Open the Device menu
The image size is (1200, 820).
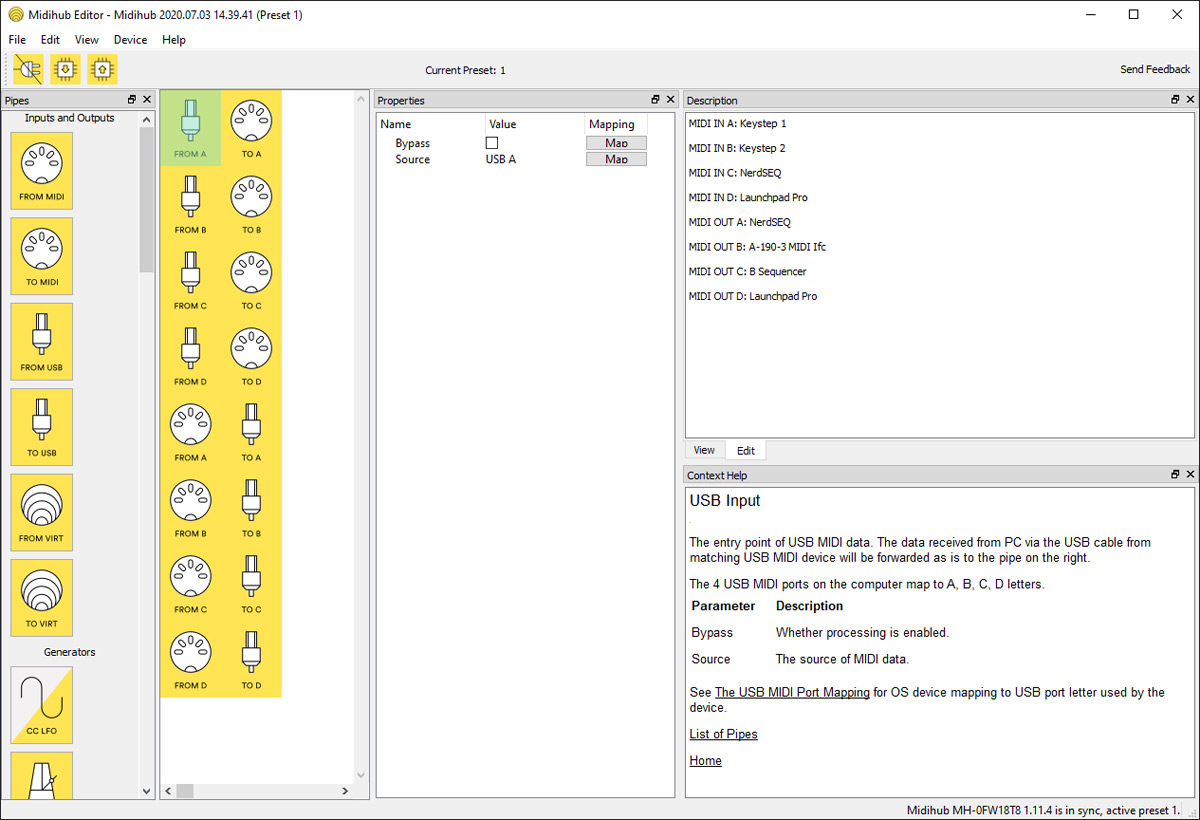pos(130,40)
